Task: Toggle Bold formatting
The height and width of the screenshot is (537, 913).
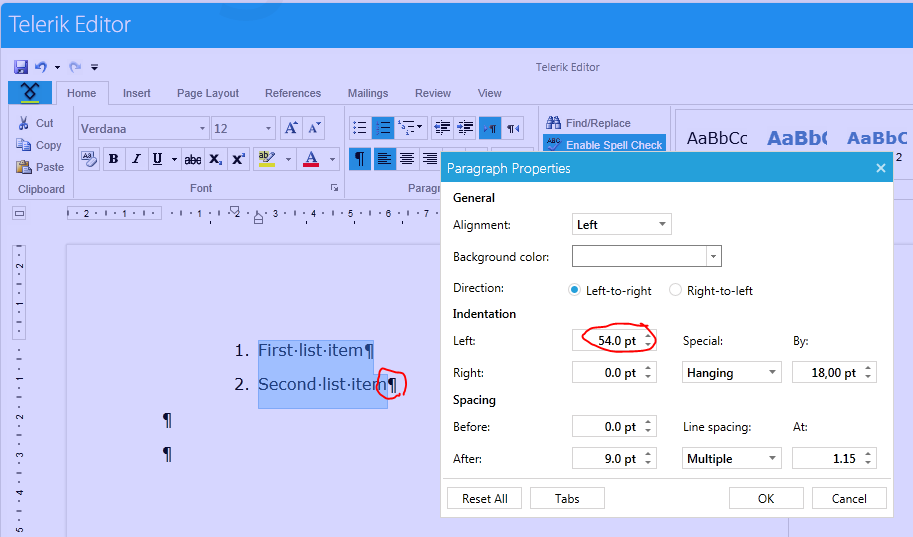Action: pos(114,158)
